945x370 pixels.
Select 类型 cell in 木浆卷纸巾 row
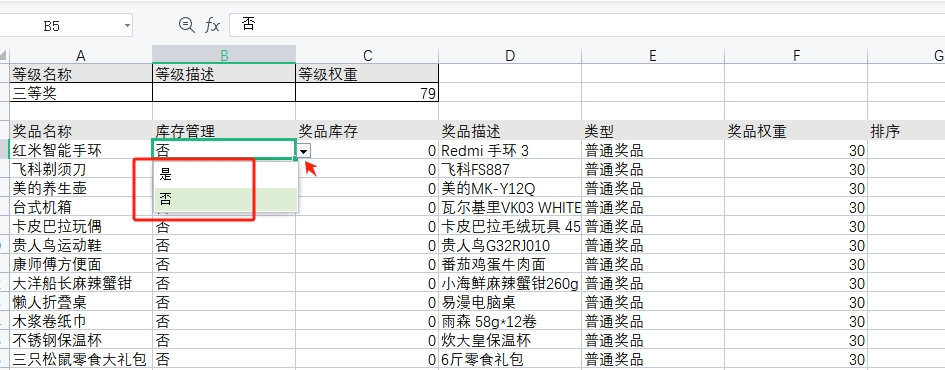[653, 321]
